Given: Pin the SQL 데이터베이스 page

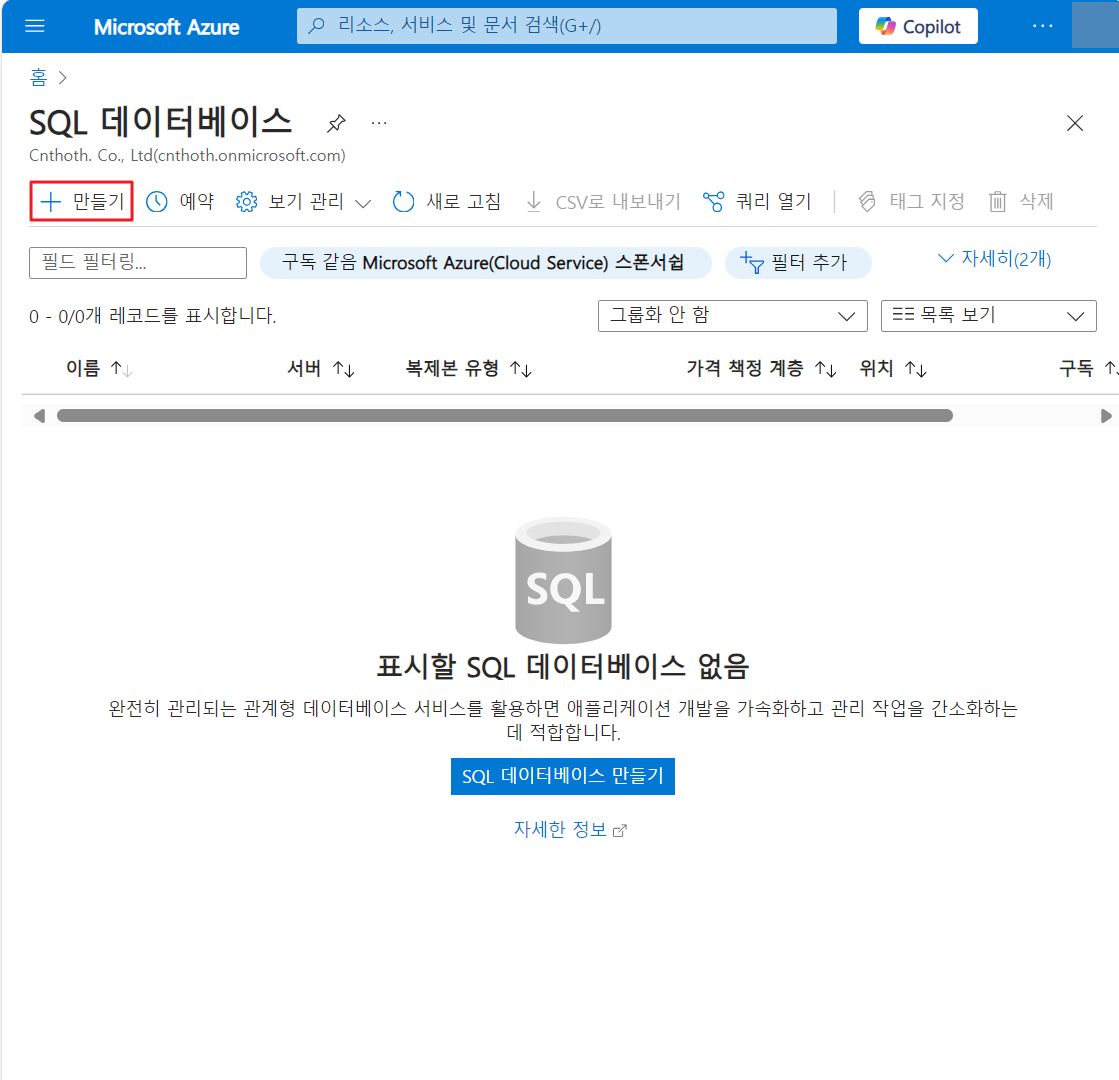Looking at the screenshot, I should (336, 123).
